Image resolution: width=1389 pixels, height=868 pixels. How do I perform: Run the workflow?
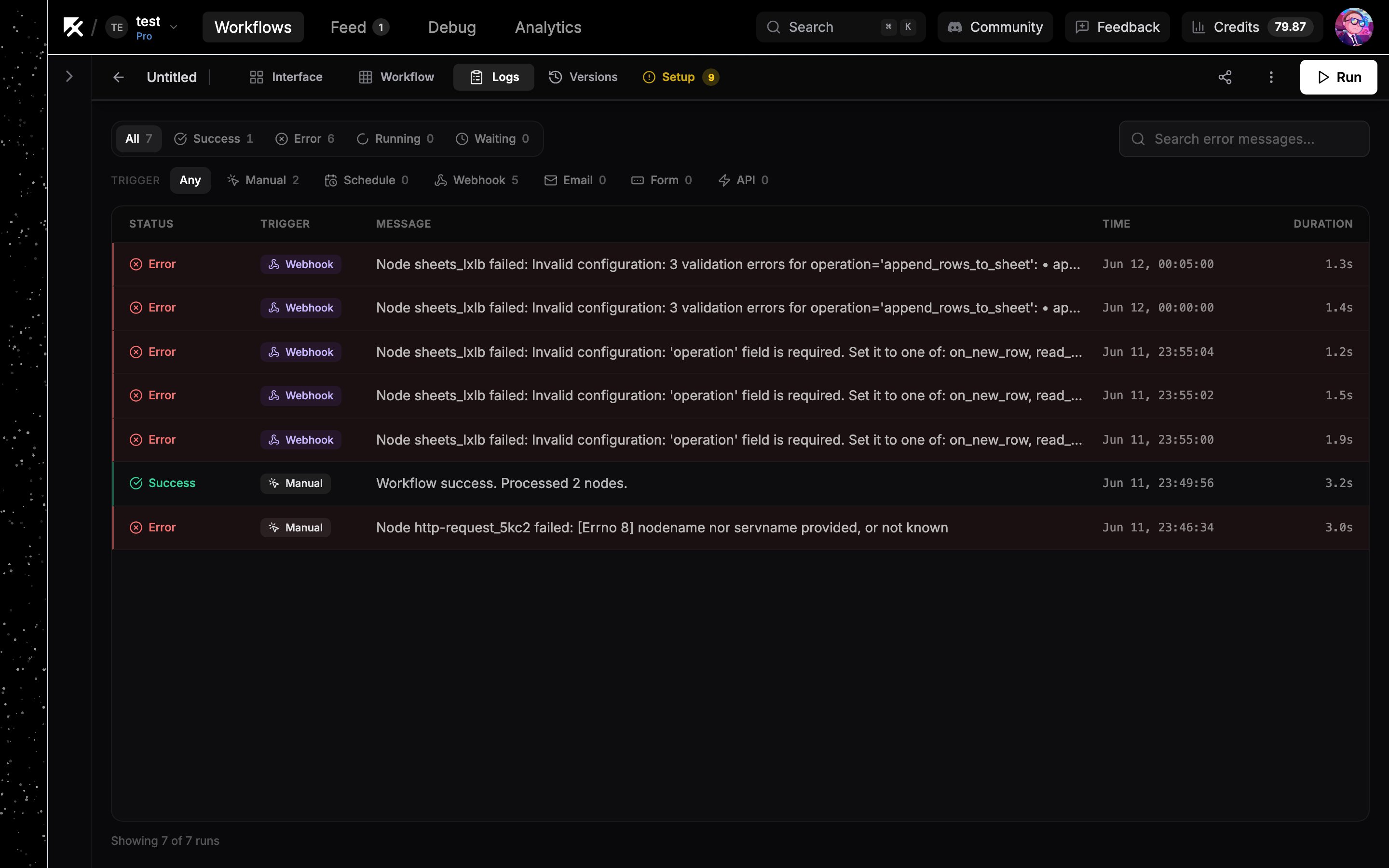(x=1338, y=77)
